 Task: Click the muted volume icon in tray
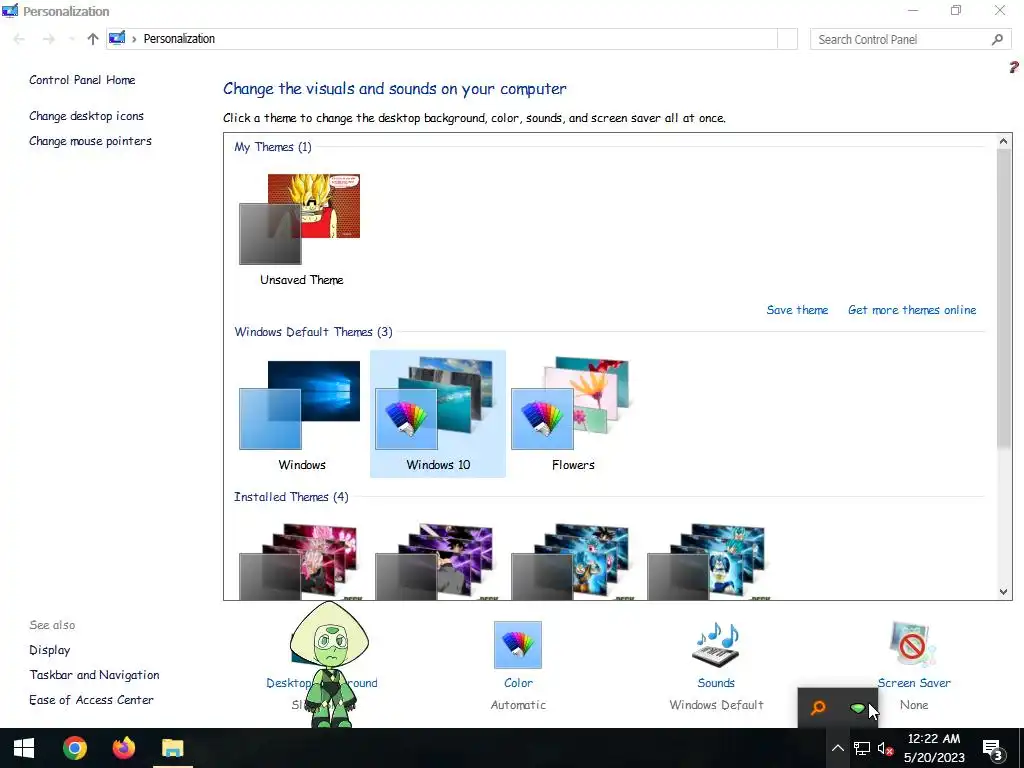click(x=886, y=748)
